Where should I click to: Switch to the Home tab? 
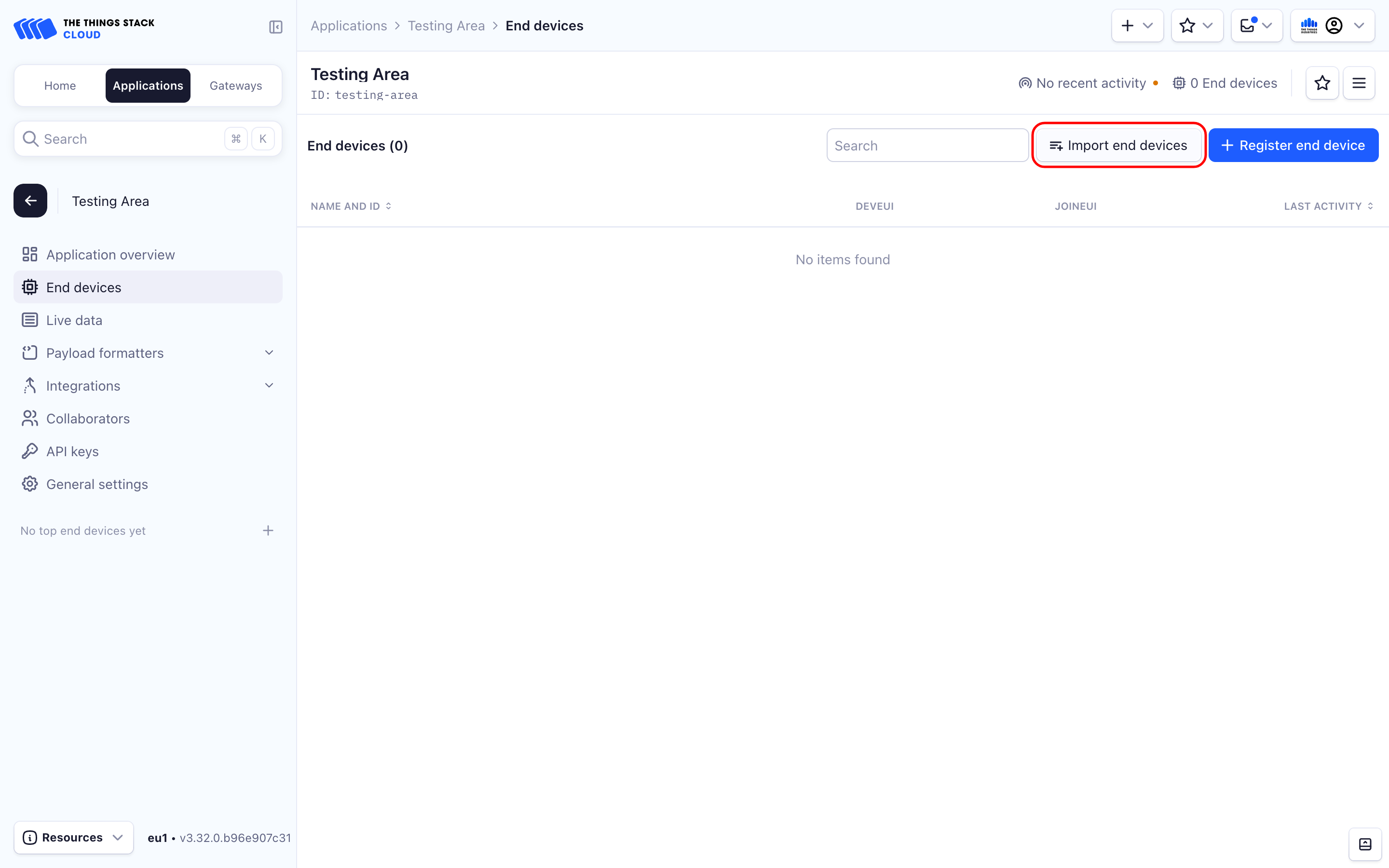coord(60,85)
